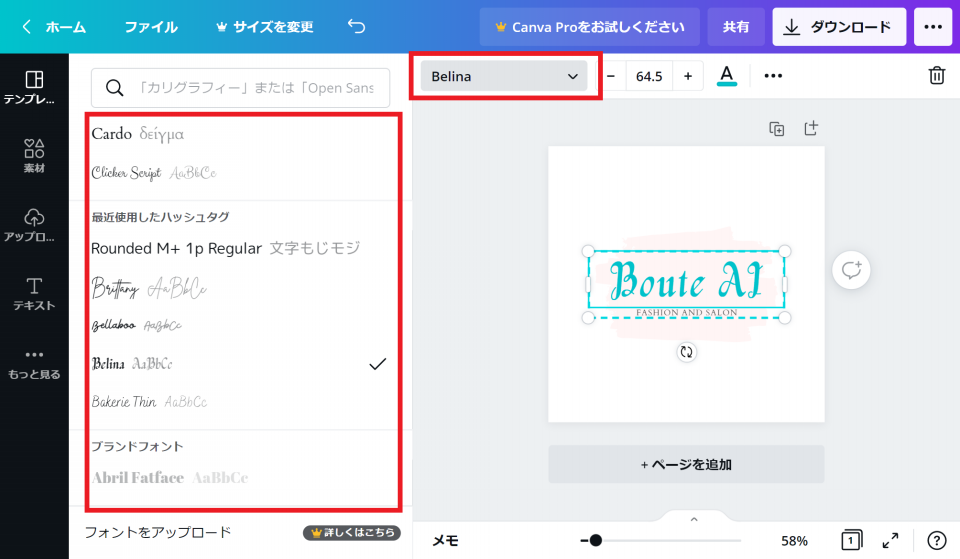Open more options in the text toolbar
Screen dimensions: 960x559
tap(773, 76)
